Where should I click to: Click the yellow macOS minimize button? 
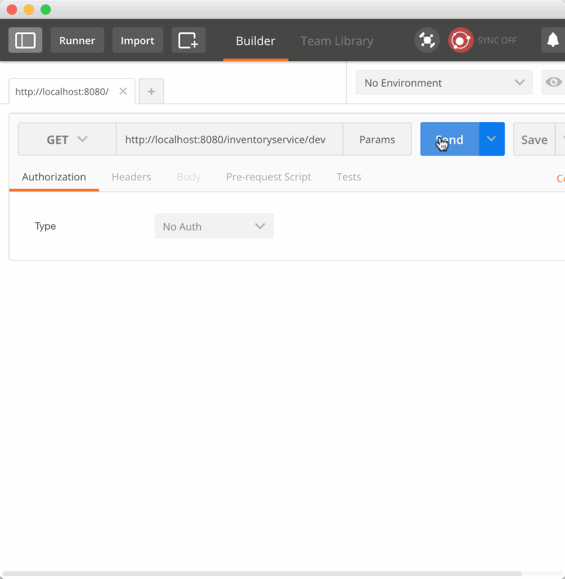[29, 10]
